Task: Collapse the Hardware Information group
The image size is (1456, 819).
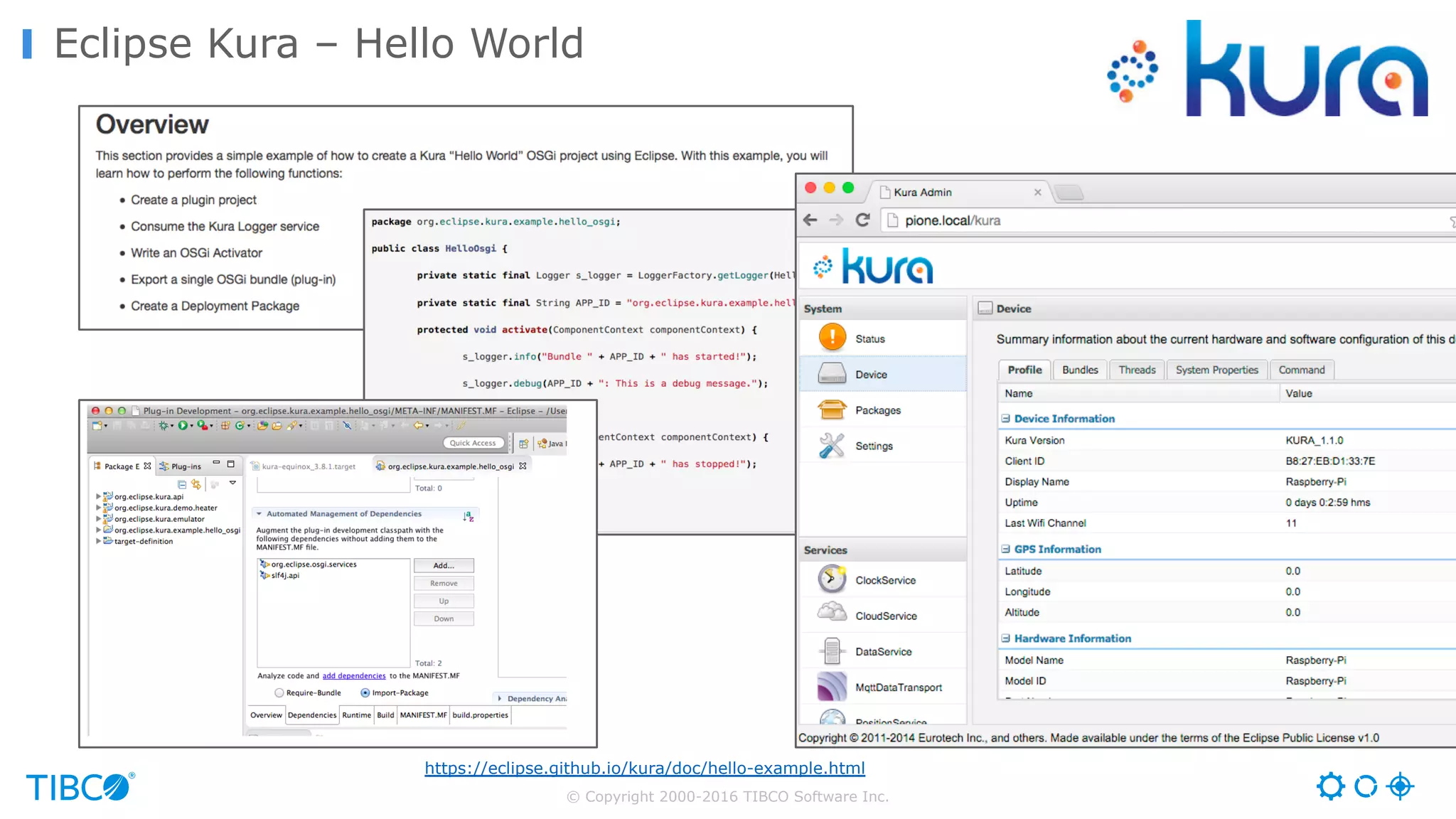Action: tap(1005, 638)
